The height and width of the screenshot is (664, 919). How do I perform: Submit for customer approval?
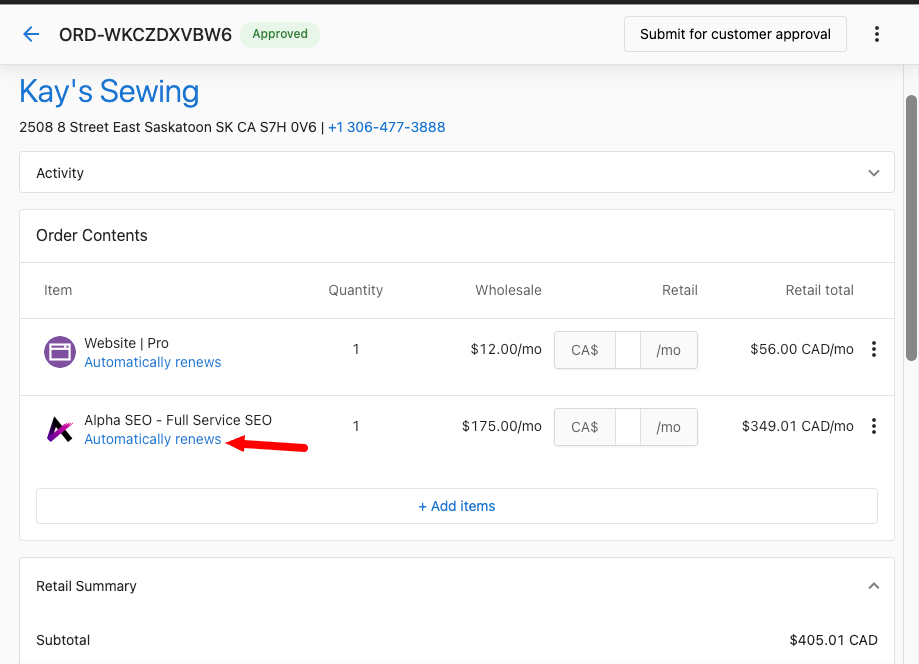coord(735,34)
